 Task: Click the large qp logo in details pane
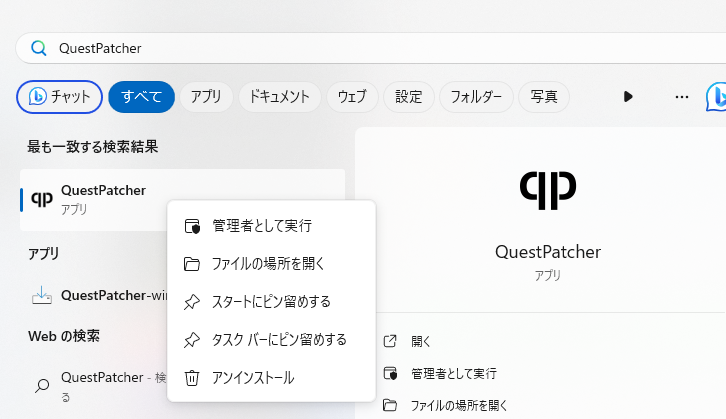[548, 190]
